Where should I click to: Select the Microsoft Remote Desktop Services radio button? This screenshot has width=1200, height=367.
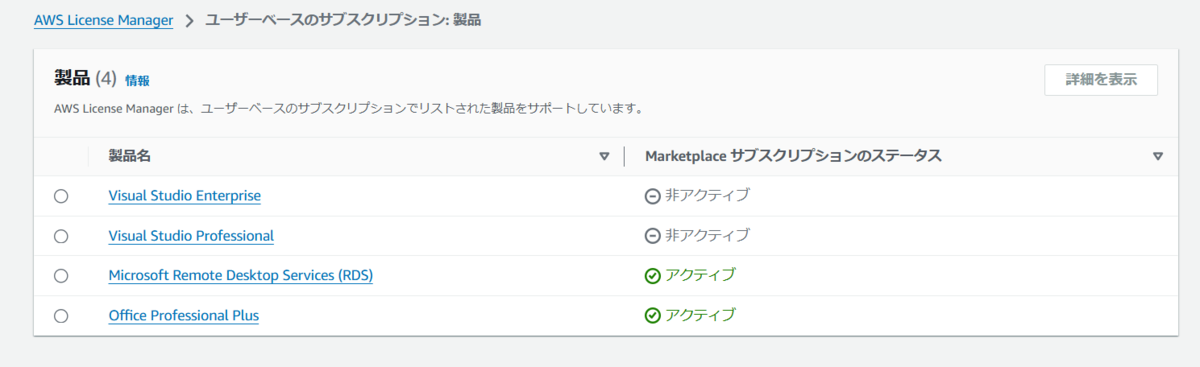[61, 276]
